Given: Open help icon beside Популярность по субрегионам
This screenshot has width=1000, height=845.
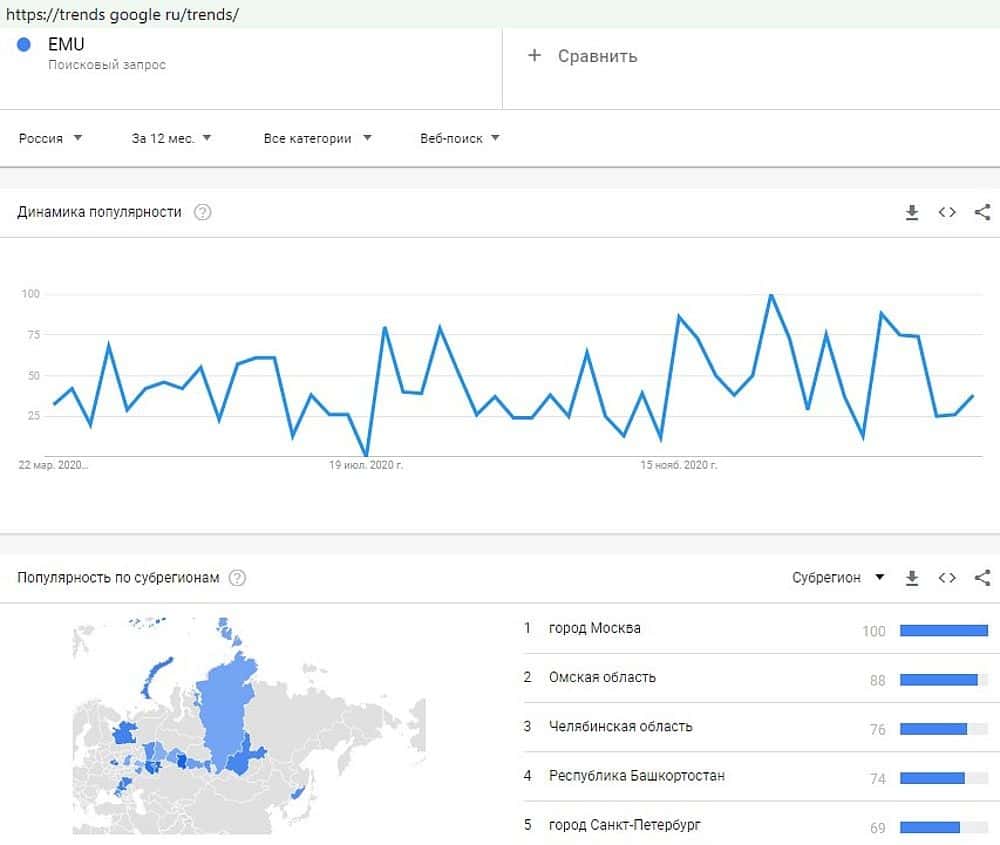Looking at the screenshot, I should [x=237, y=578].
